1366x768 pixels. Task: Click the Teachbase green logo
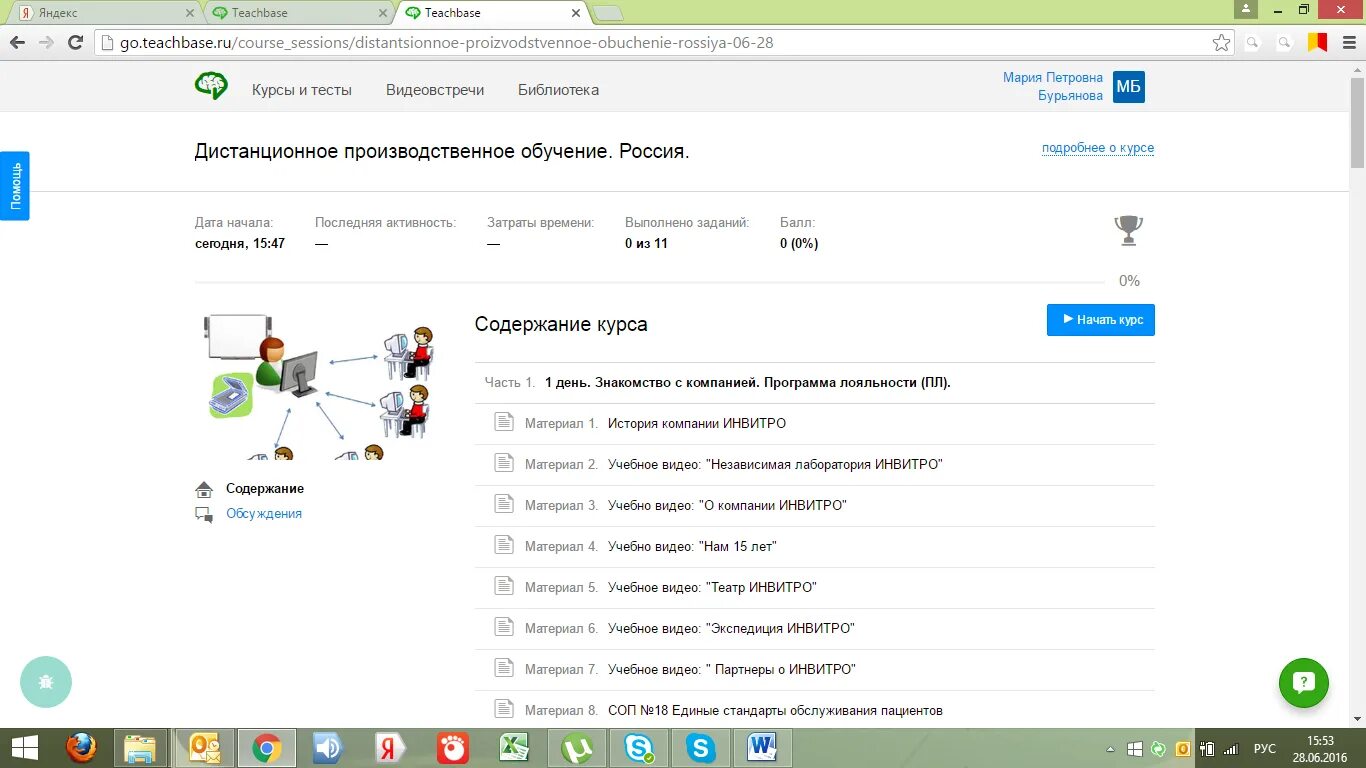click(211, 86)
